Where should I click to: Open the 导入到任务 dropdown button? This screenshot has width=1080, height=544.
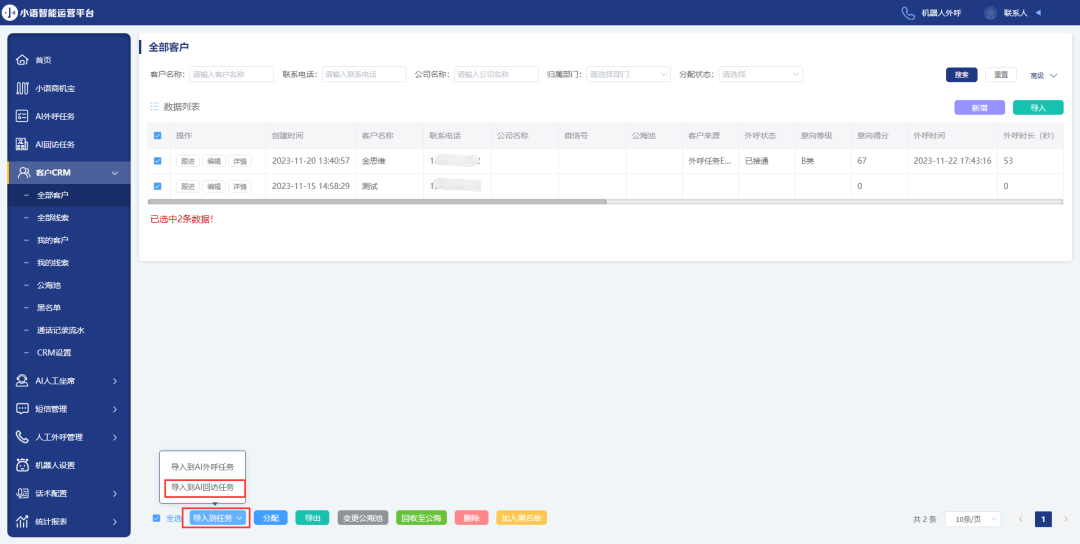[218, 518]
